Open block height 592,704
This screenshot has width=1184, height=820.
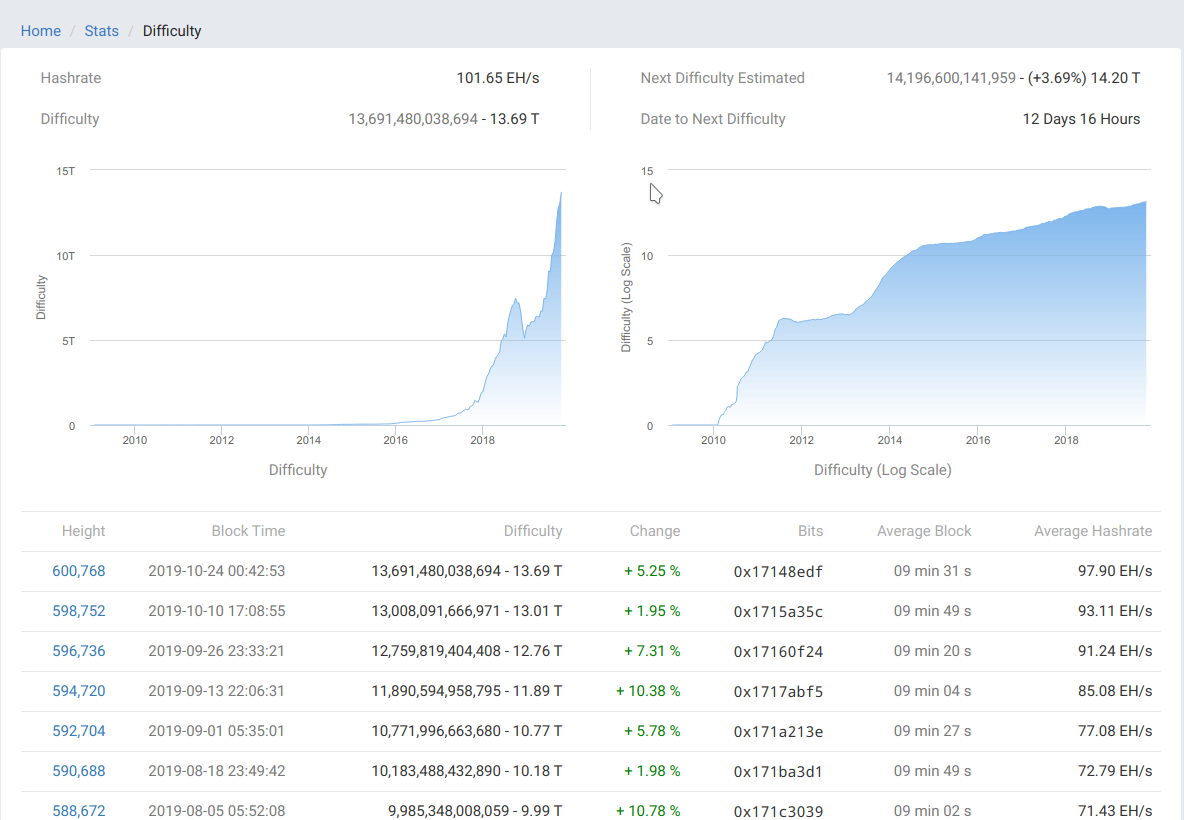[x=79, y=731]
